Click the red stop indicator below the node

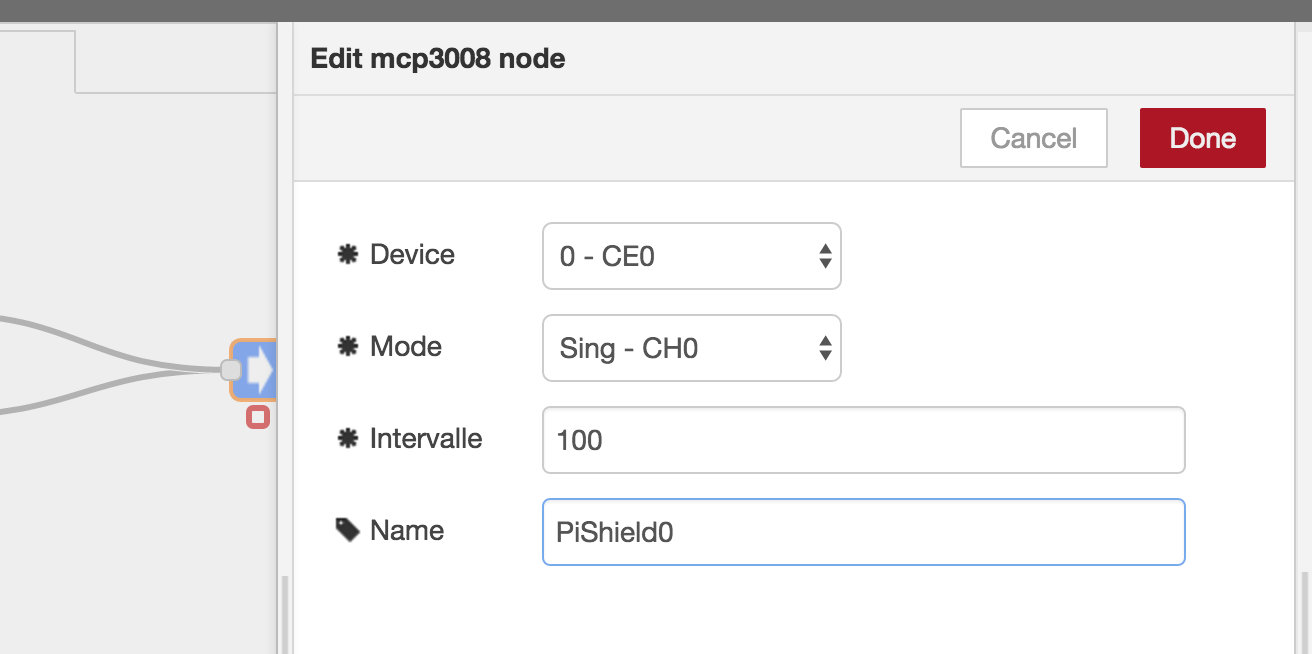pyautogui.click(x=257, y=417)
